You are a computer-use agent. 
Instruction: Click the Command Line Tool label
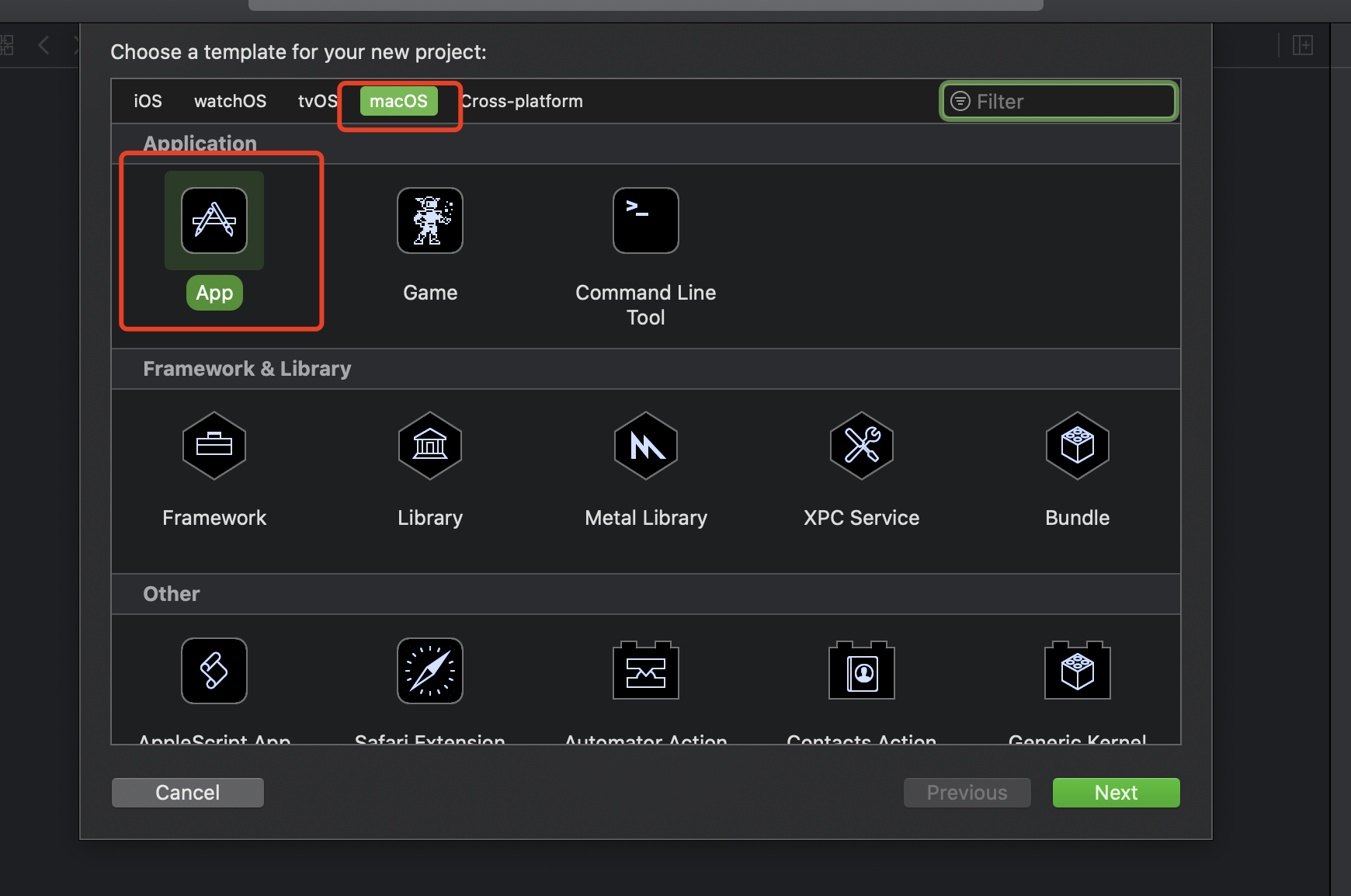pyautogui.click(x=646, y=305)
